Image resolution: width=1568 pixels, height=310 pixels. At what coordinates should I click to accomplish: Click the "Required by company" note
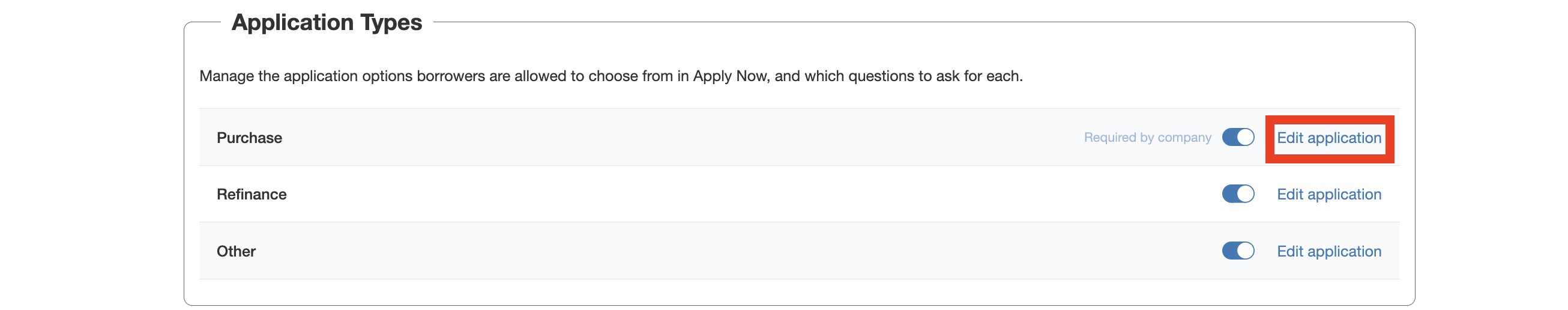pyautogui.click(x=1147, y=138)
